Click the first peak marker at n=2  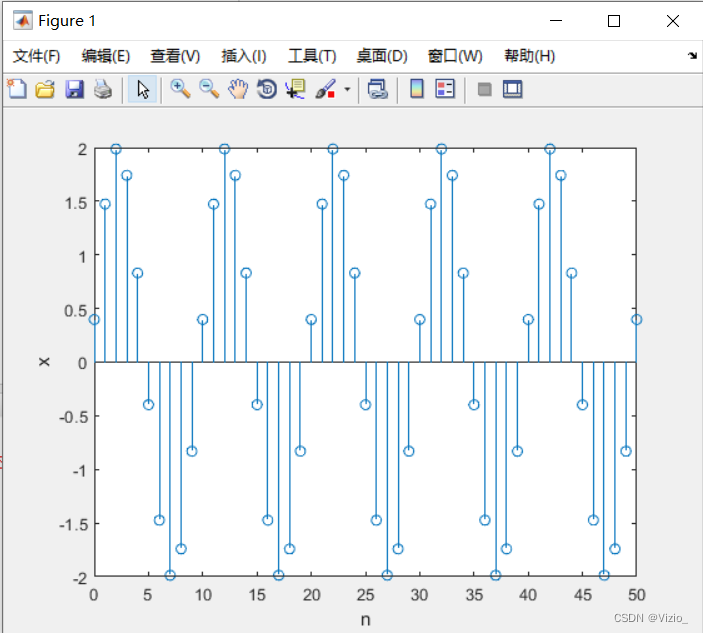pyautogui.click(x=116, y=149)
